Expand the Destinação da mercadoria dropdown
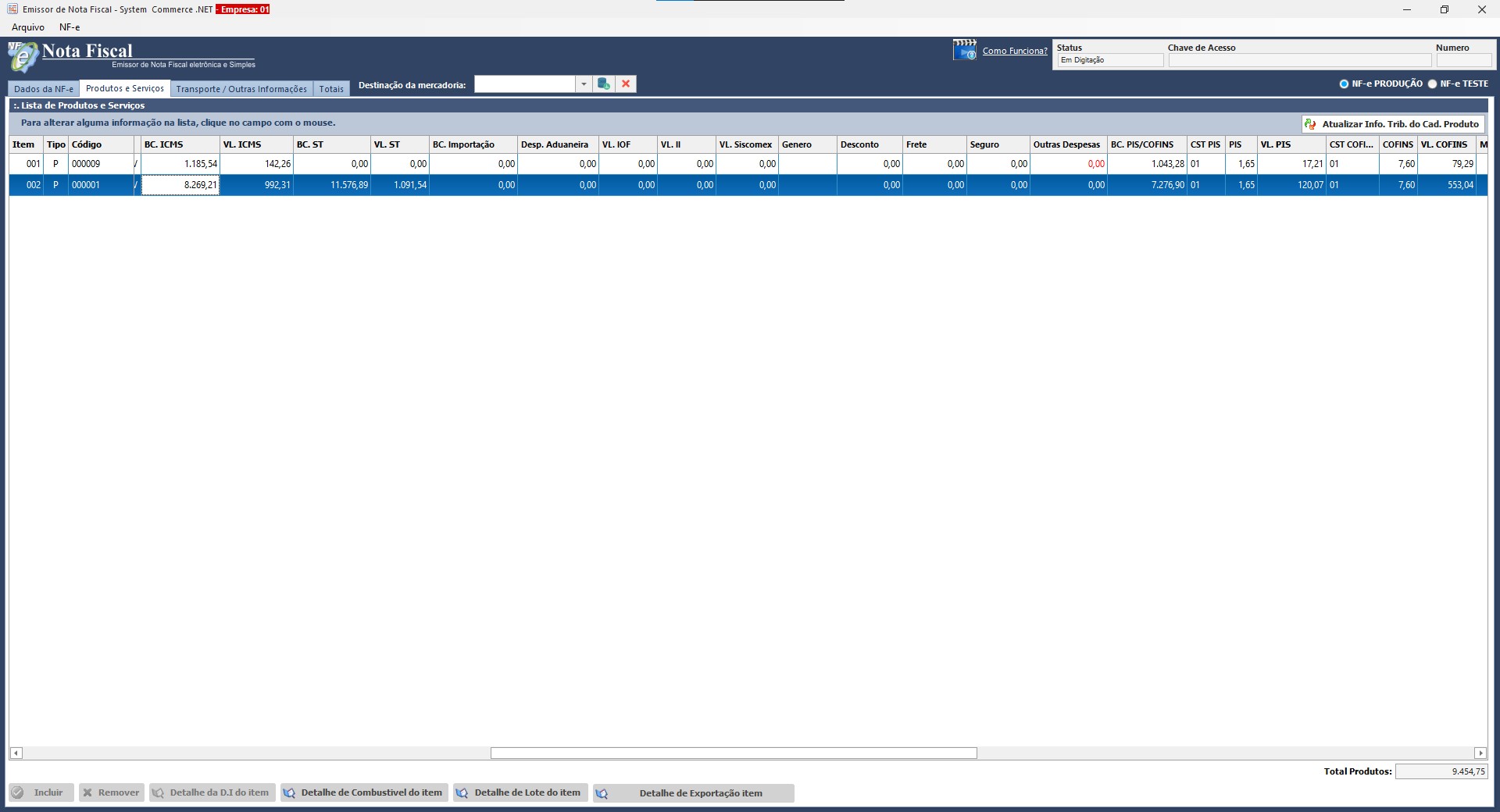1500x812 pixels. coord(584,84)
